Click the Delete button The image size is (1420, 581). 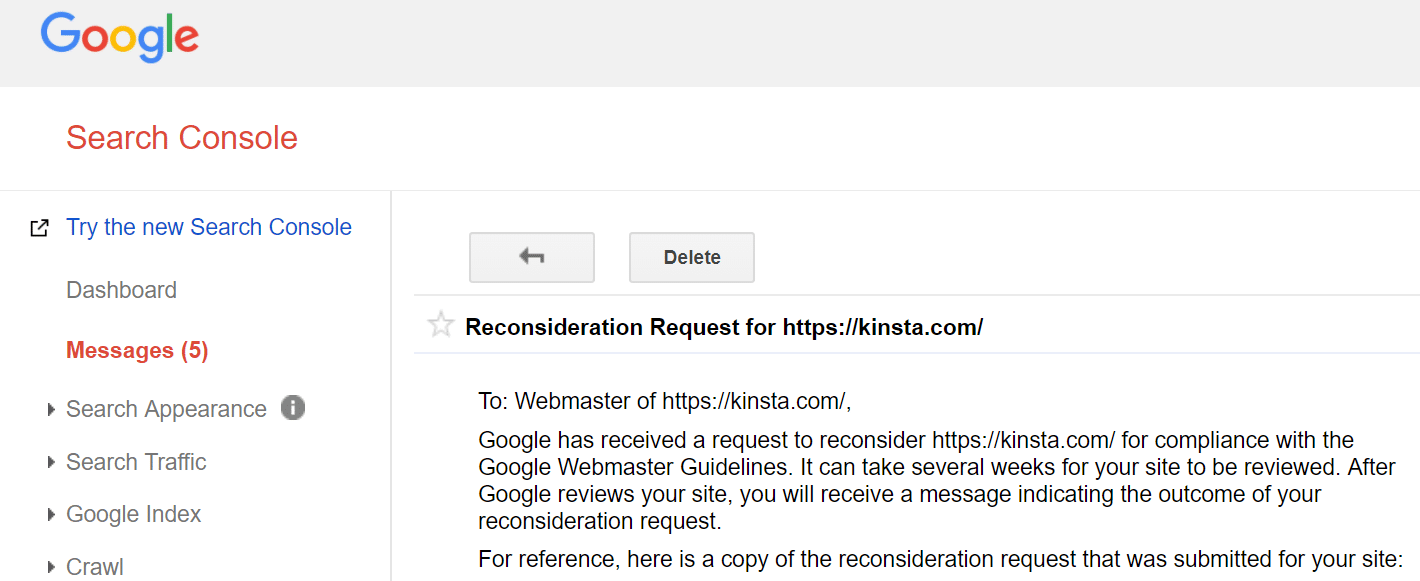(691, 256)
